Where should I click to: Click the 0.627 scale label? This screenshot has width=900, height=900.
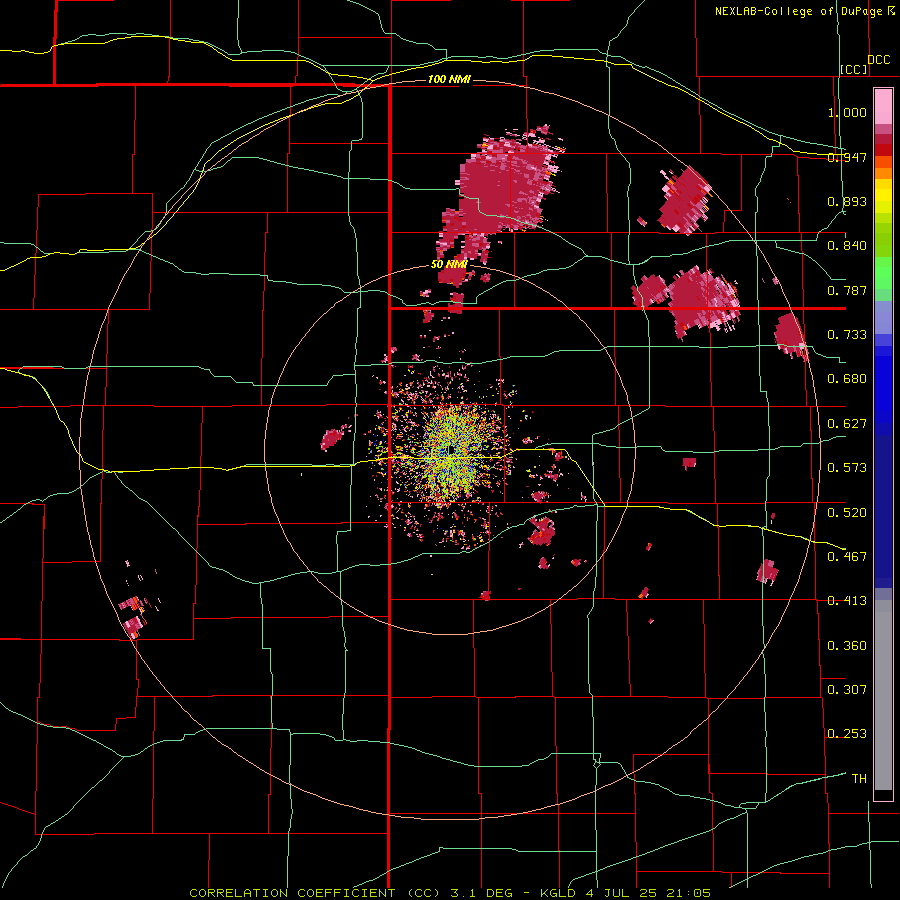847,424
